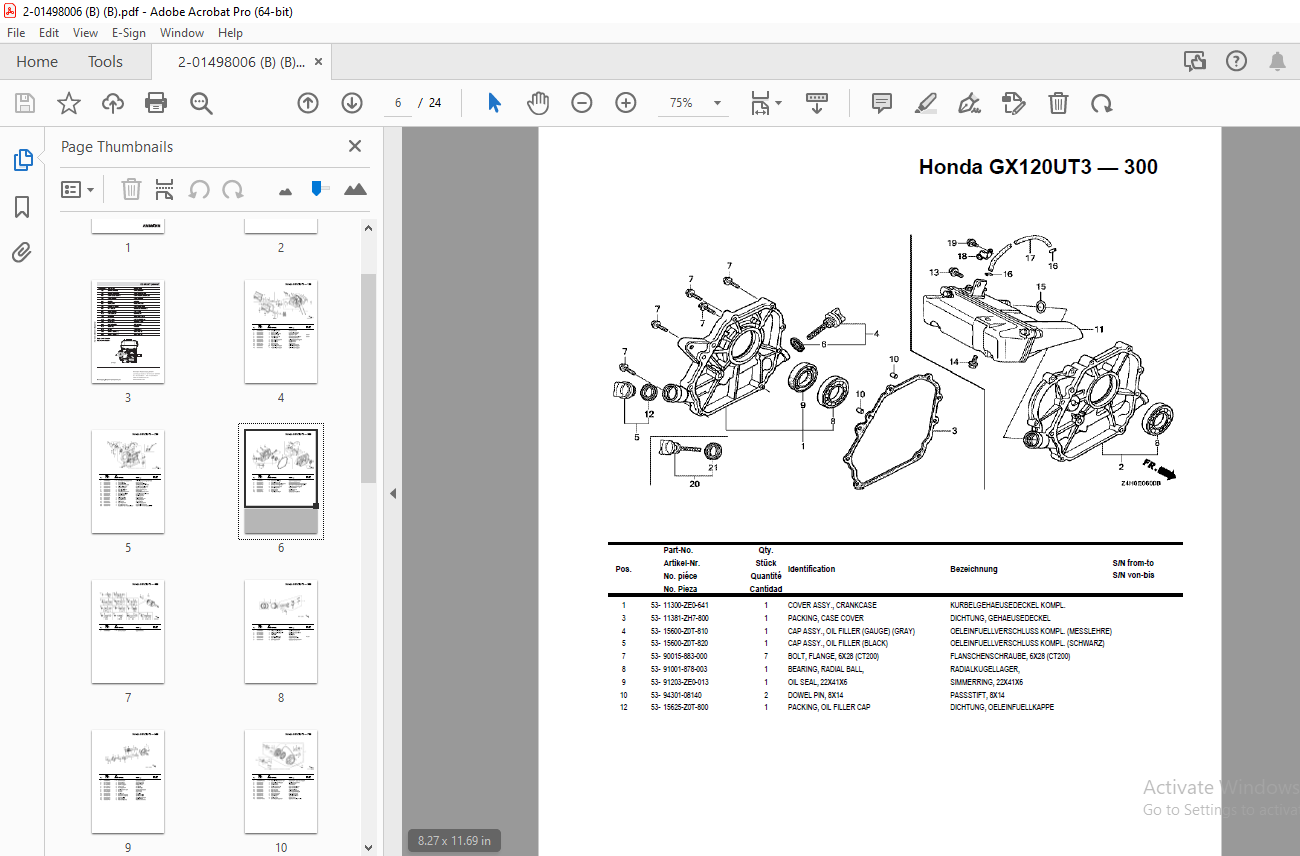1300x856 pixels.
Task: Delete selected thumbnail pages trash icon
Action: 131,189
